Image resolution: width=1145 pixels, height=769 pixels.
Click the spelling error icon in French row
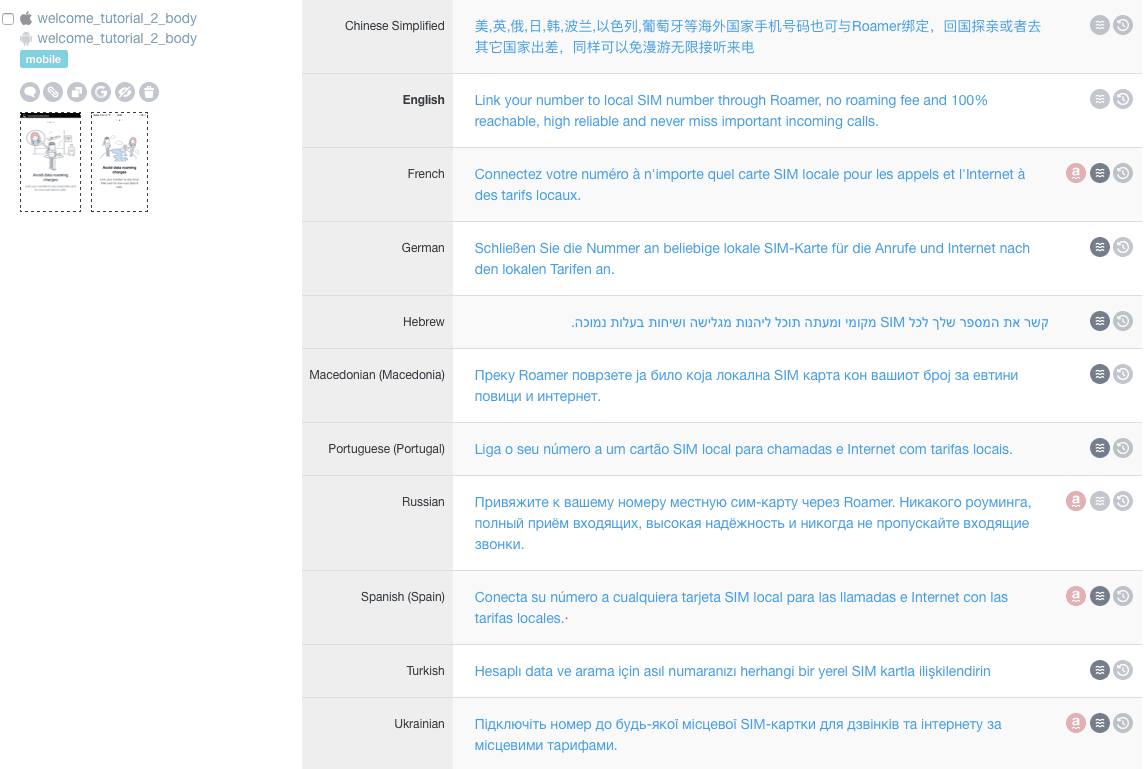coord(1076,173)
